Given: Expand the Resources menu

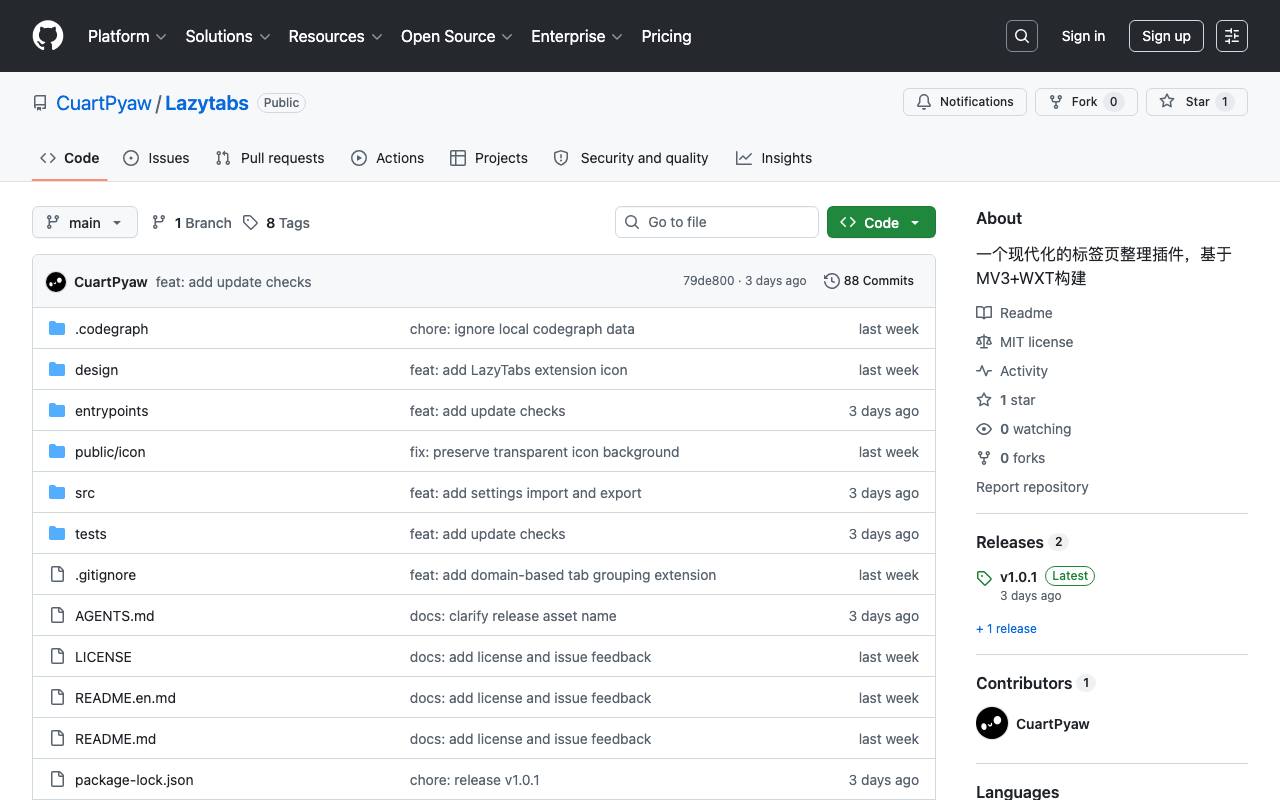Looking at the screenshot, I should (x=335, y=36).
